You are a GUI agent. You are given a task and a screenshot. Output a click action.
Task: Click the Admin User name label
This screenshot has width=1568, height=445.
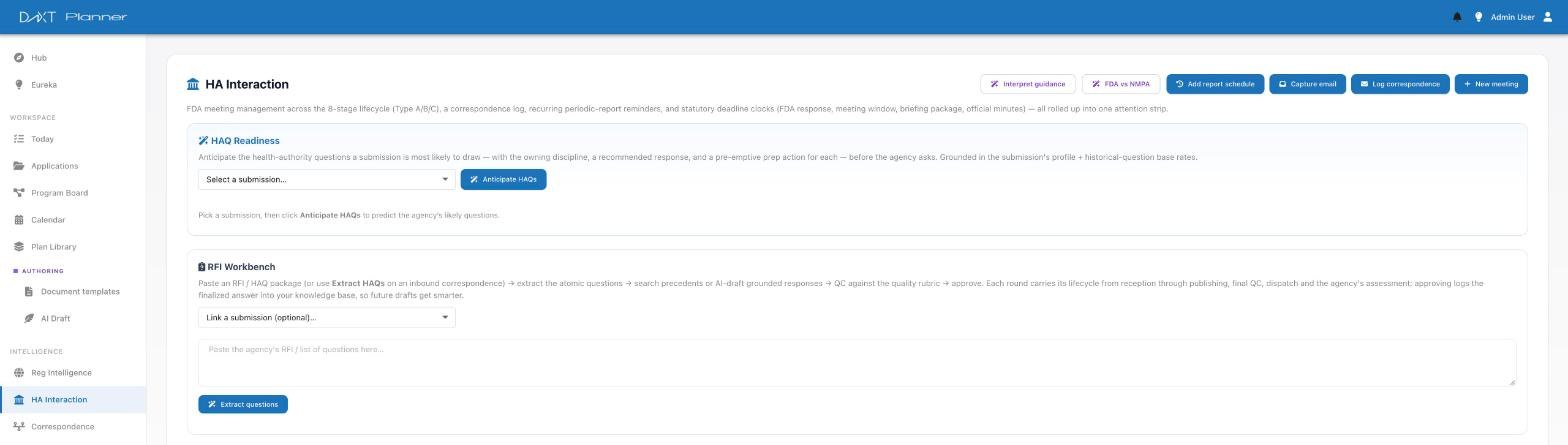pyautogui.click(x=1512, y=17)
